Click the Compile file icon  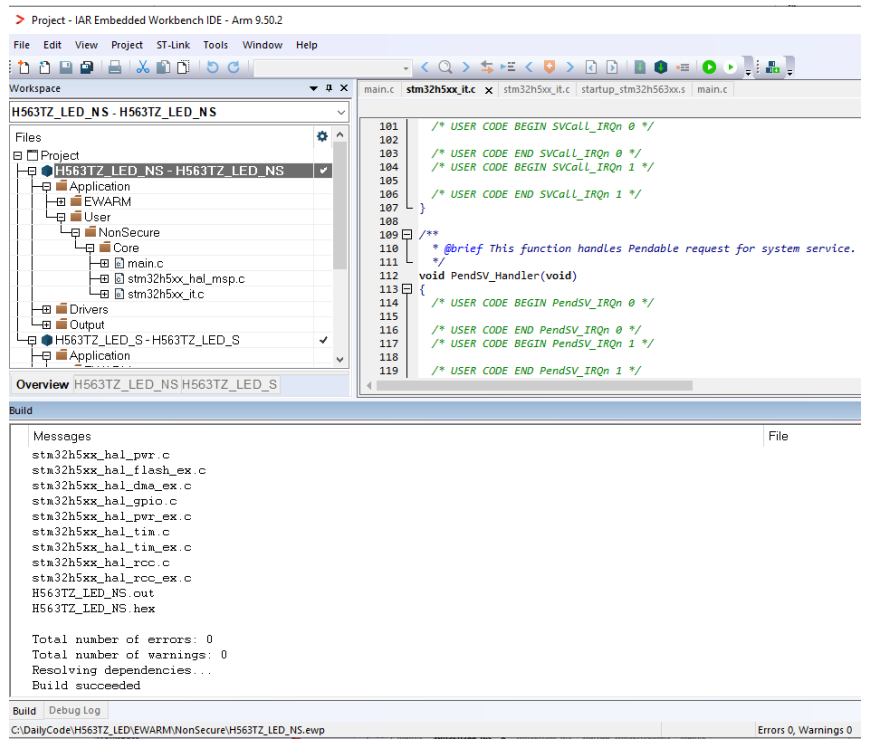(x=640, y=67)
